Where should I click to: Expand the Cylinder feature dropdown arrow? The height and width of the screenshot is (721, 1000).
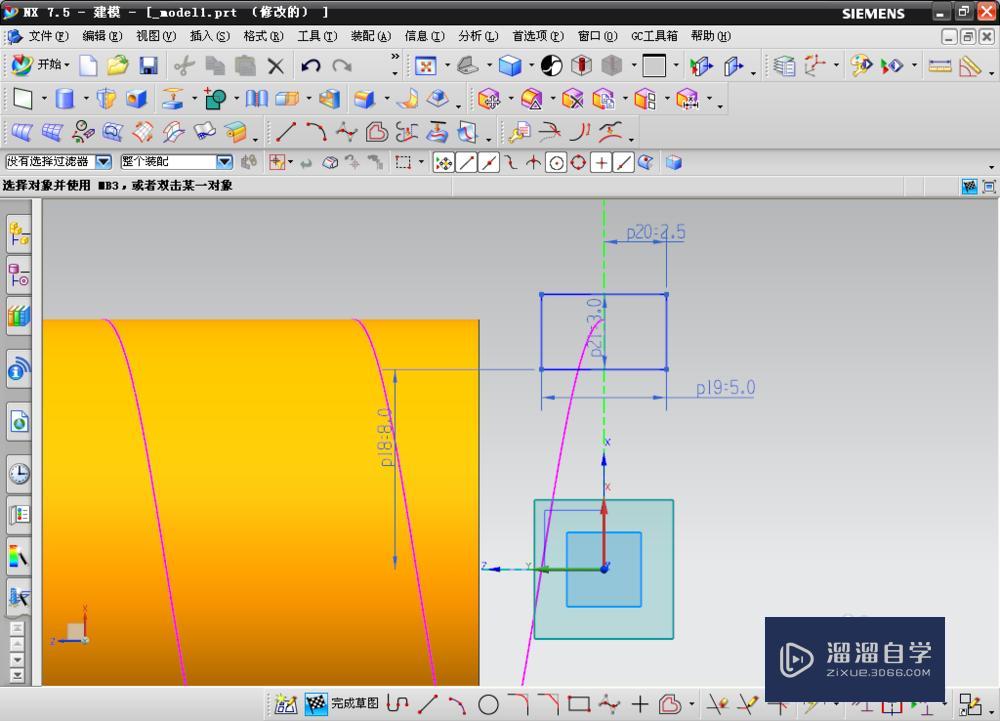[x=85, y=99]
